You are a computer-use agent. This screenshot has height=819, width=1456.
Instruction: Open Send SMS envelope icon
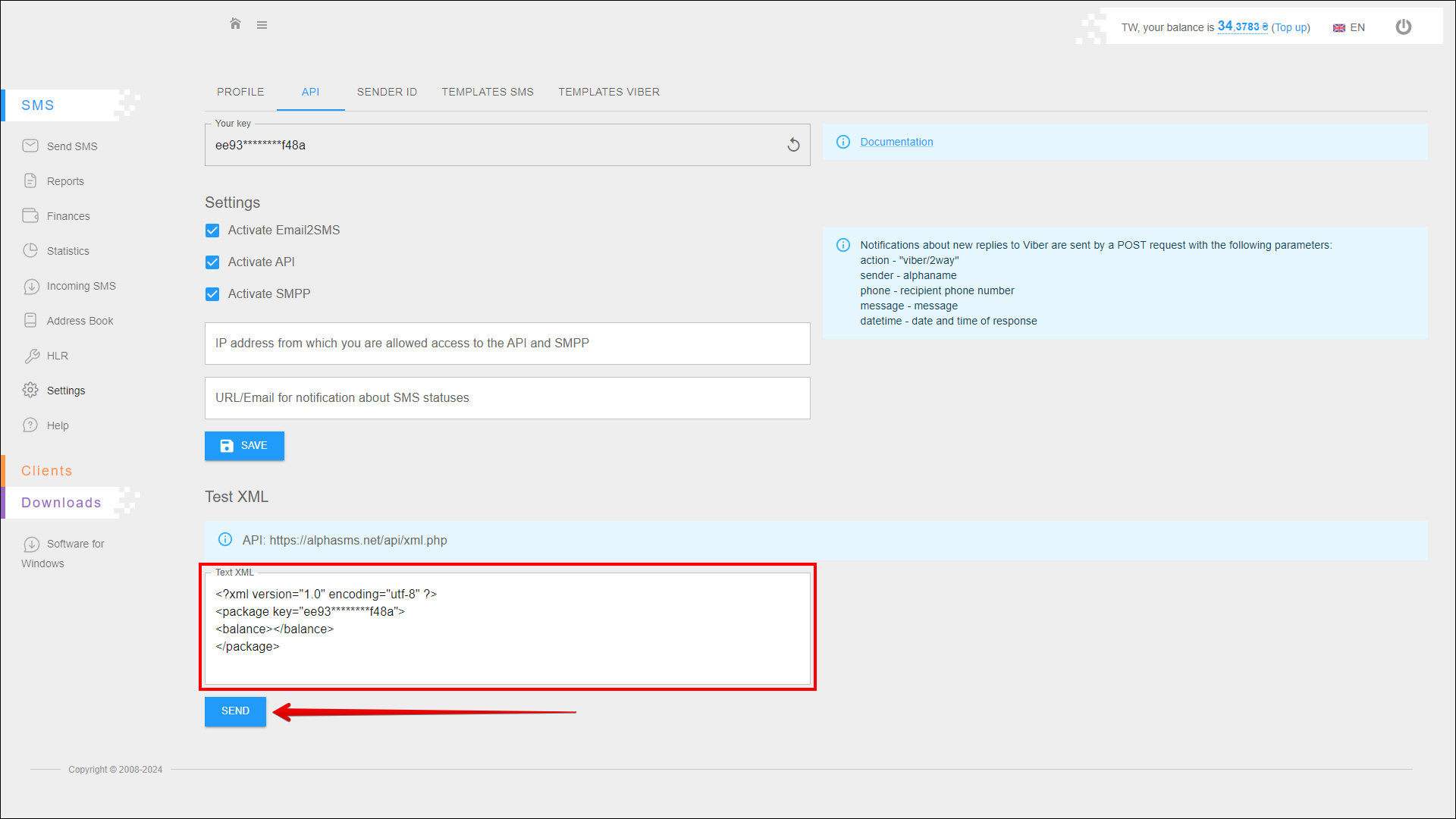pyautogui.click(x=30, y=146)
